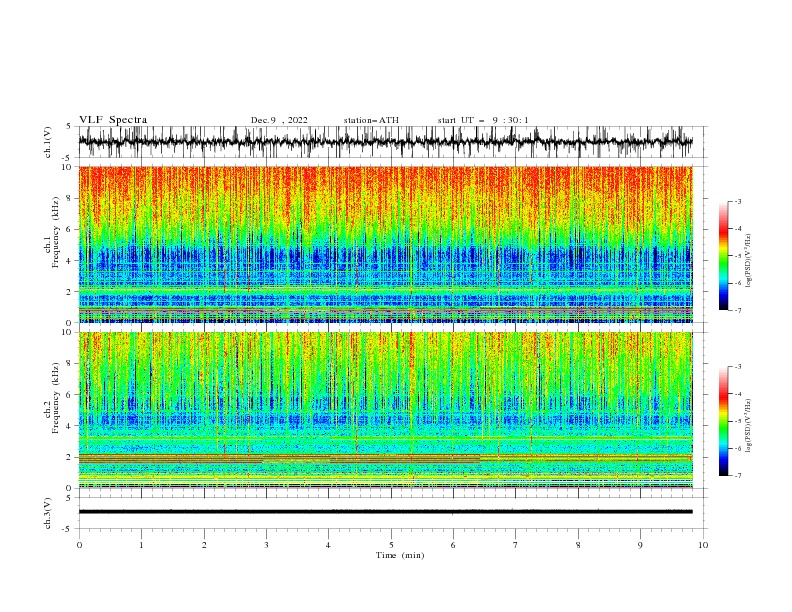Click the "4" kHz tick on ch.1 frequency axis
This screenshot has height=612, width=792.
69,261
